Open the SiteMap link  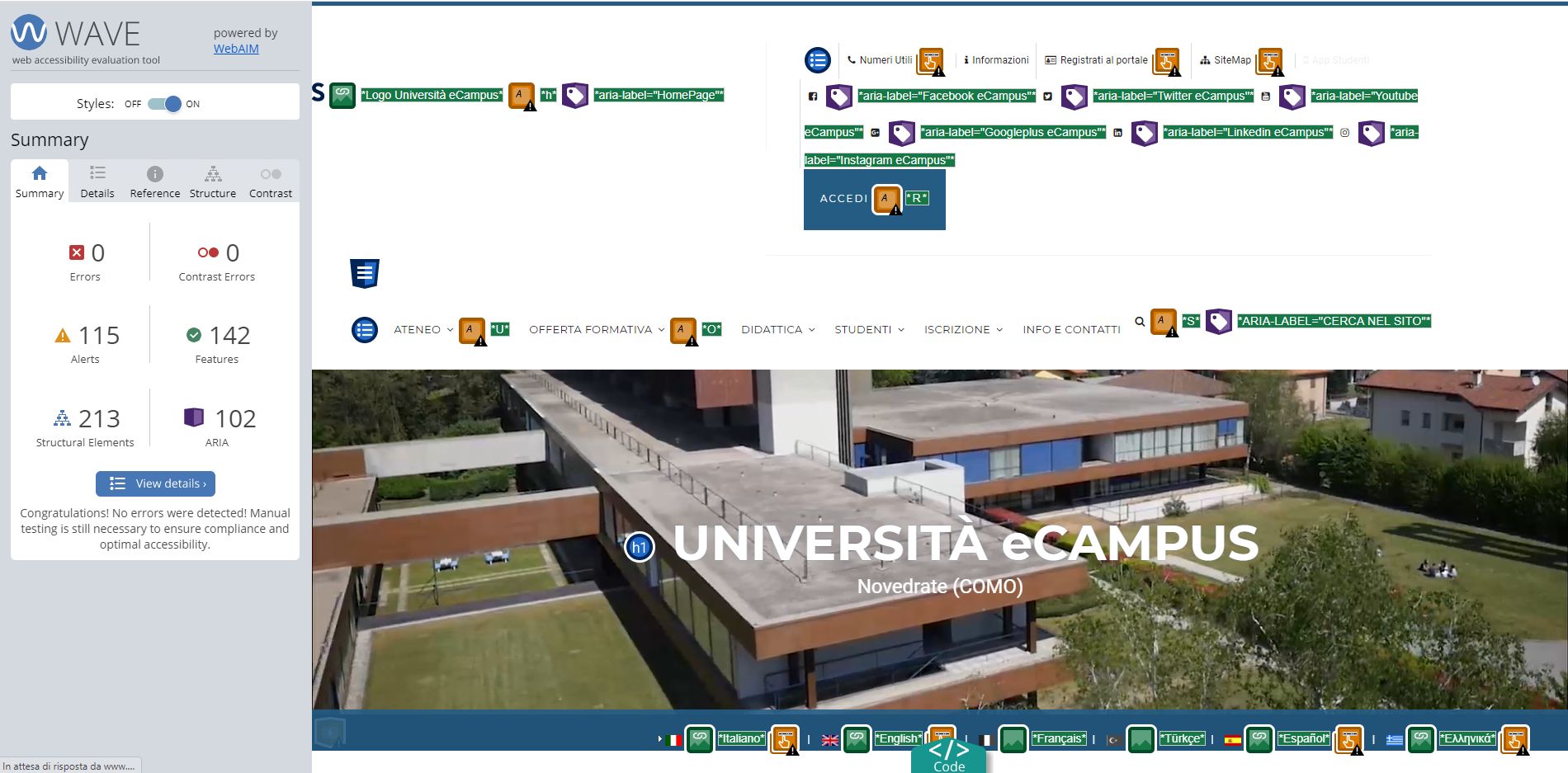coord(1226,60)
